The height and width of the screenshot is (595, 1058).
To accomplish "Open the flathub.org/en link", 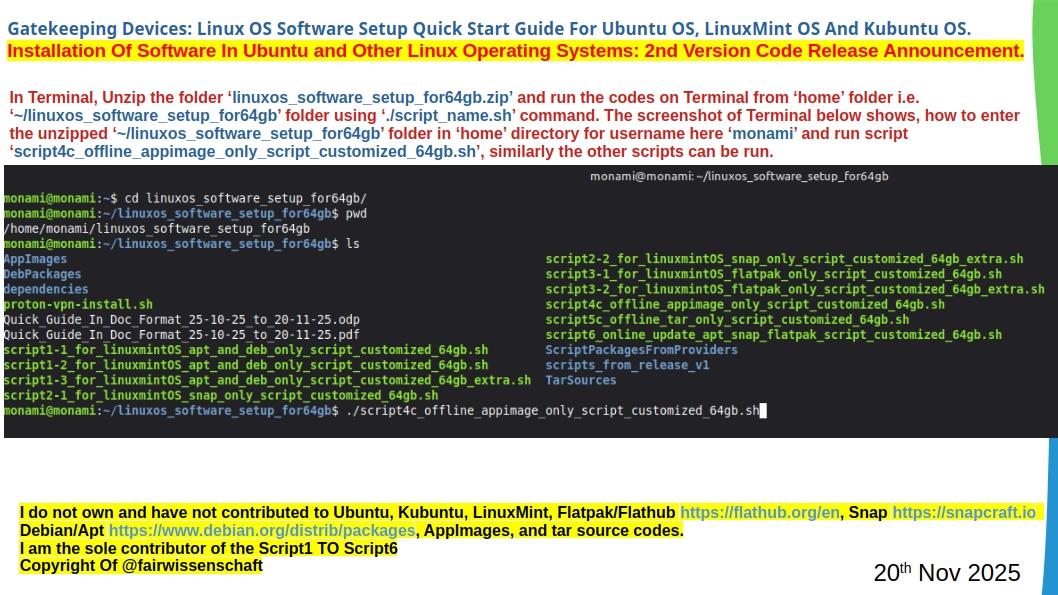I will click(x=760, y=513).
